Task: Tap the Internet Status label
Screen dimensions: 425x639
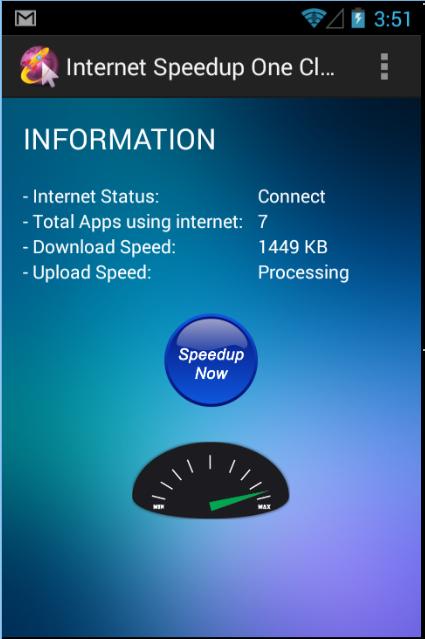Action: (x=91, y=196)
